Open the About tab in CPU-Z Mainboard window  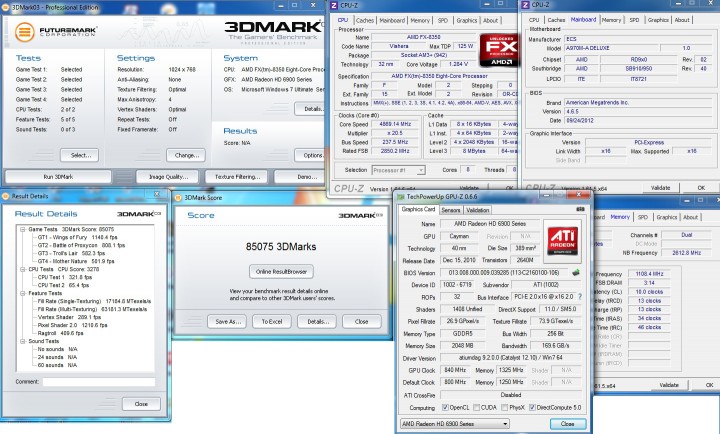pyautogui.click(x=682, y=20)
